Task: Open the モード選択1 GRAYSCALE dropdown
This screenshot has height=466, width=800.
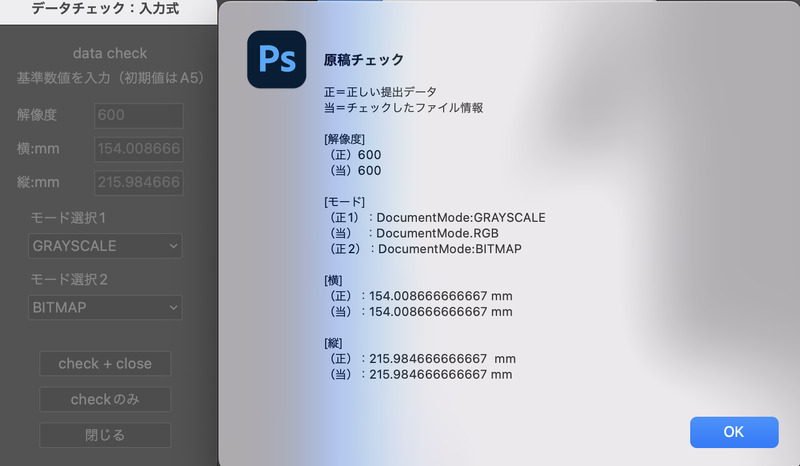Action: 105,246
